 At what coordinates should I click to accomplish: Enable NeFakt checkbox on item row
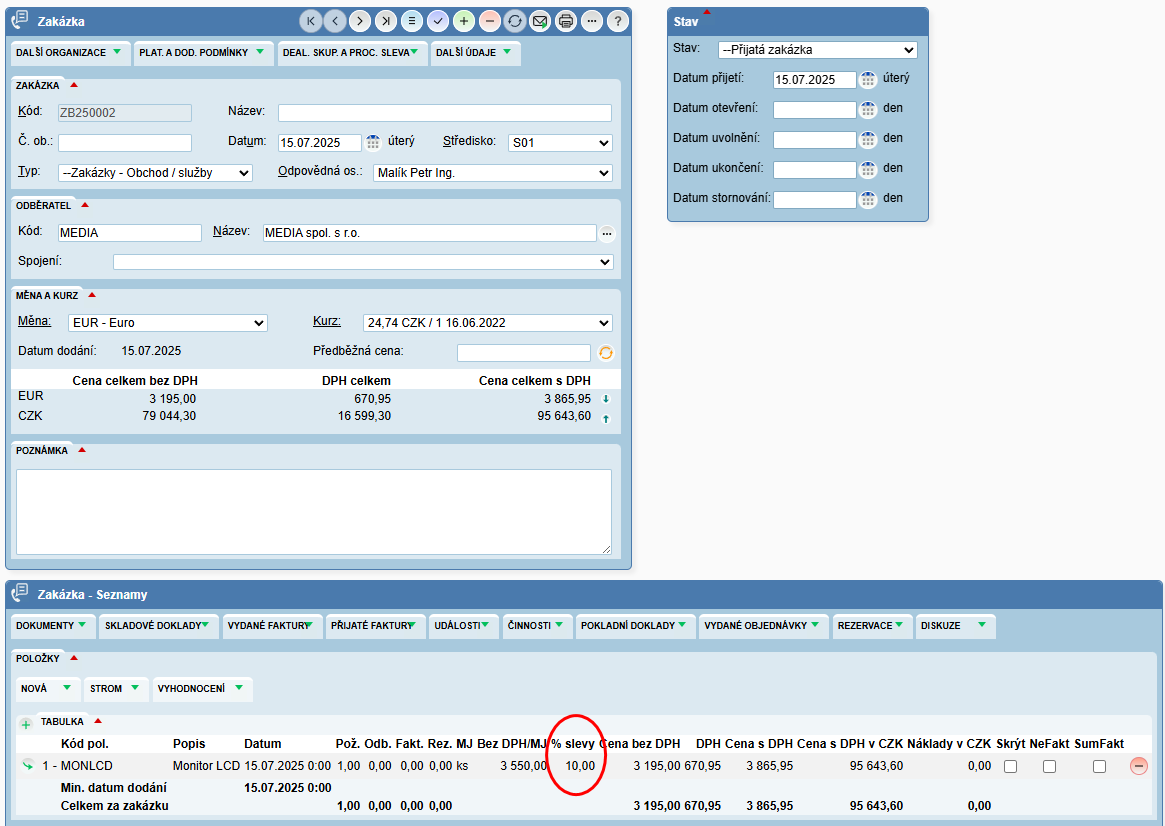pos(1049,766)
